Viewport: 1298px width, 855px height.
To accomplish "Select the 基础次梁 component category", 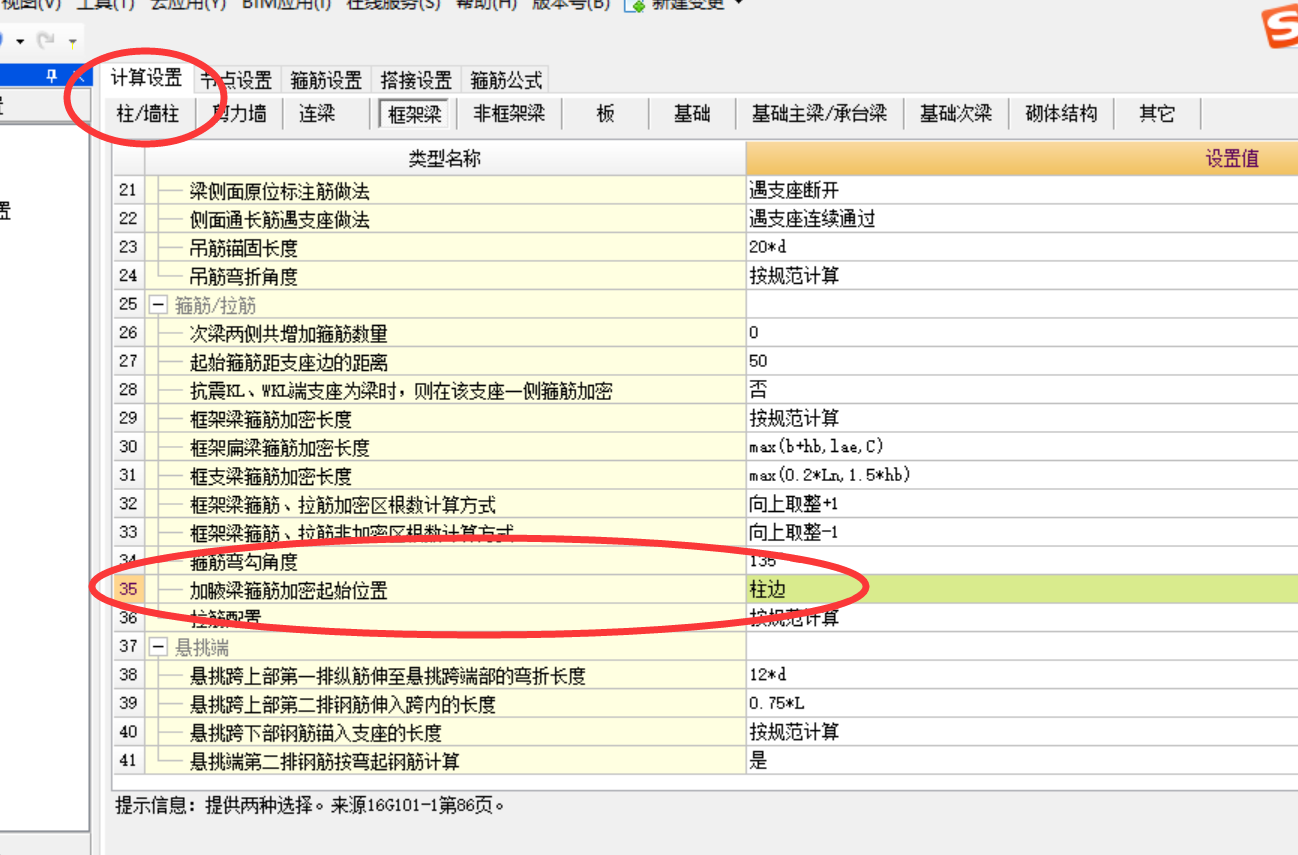I will (x=956, y=114).
